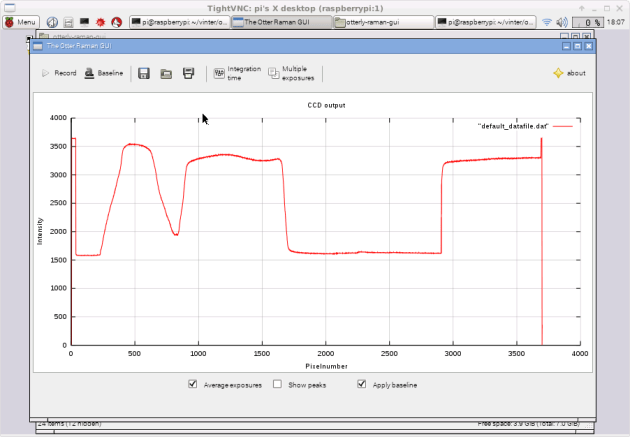Open the volume speaker tray icon
This screenshot has width=630, height=437.
coord(562,22)
